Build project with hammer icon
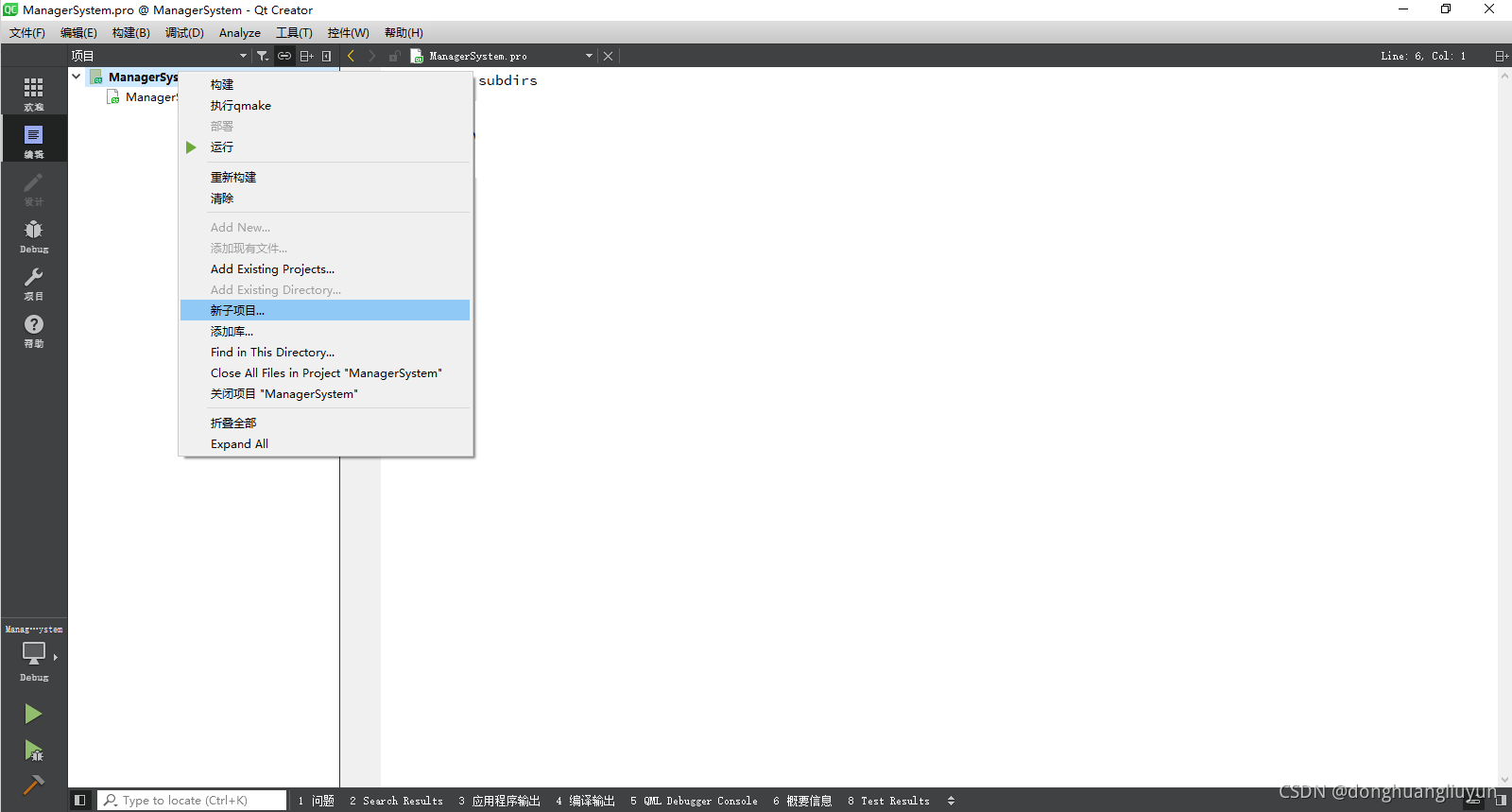This screenshot has height=812, width=1512. (x=33, y=785)
